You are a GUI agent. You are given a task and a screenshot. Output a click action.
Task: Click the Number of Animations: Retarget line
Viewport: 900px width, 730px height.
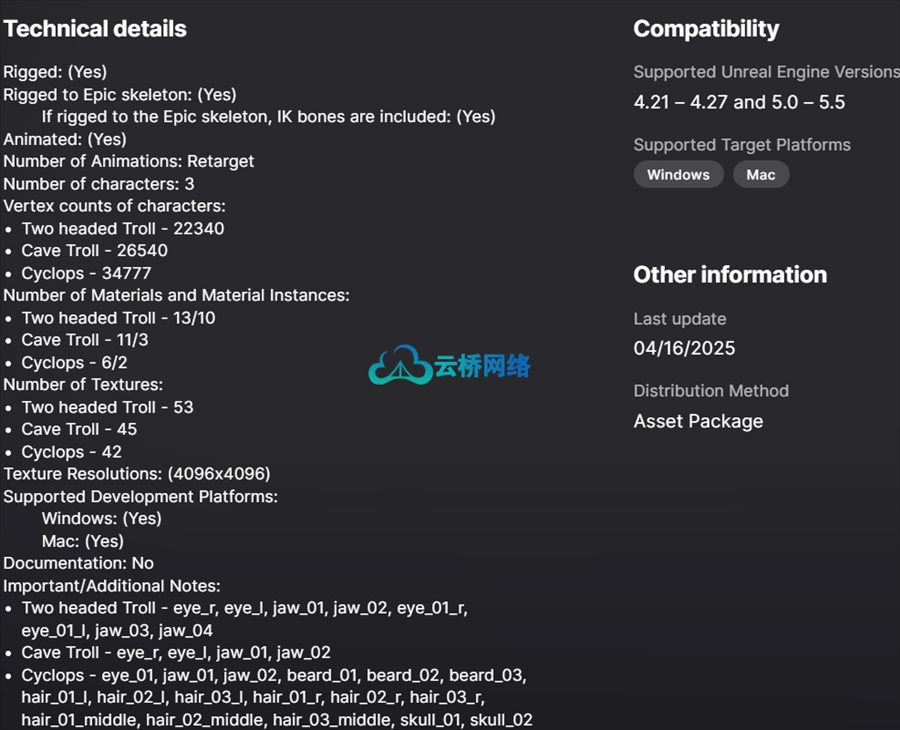click(x=129, y=161)
